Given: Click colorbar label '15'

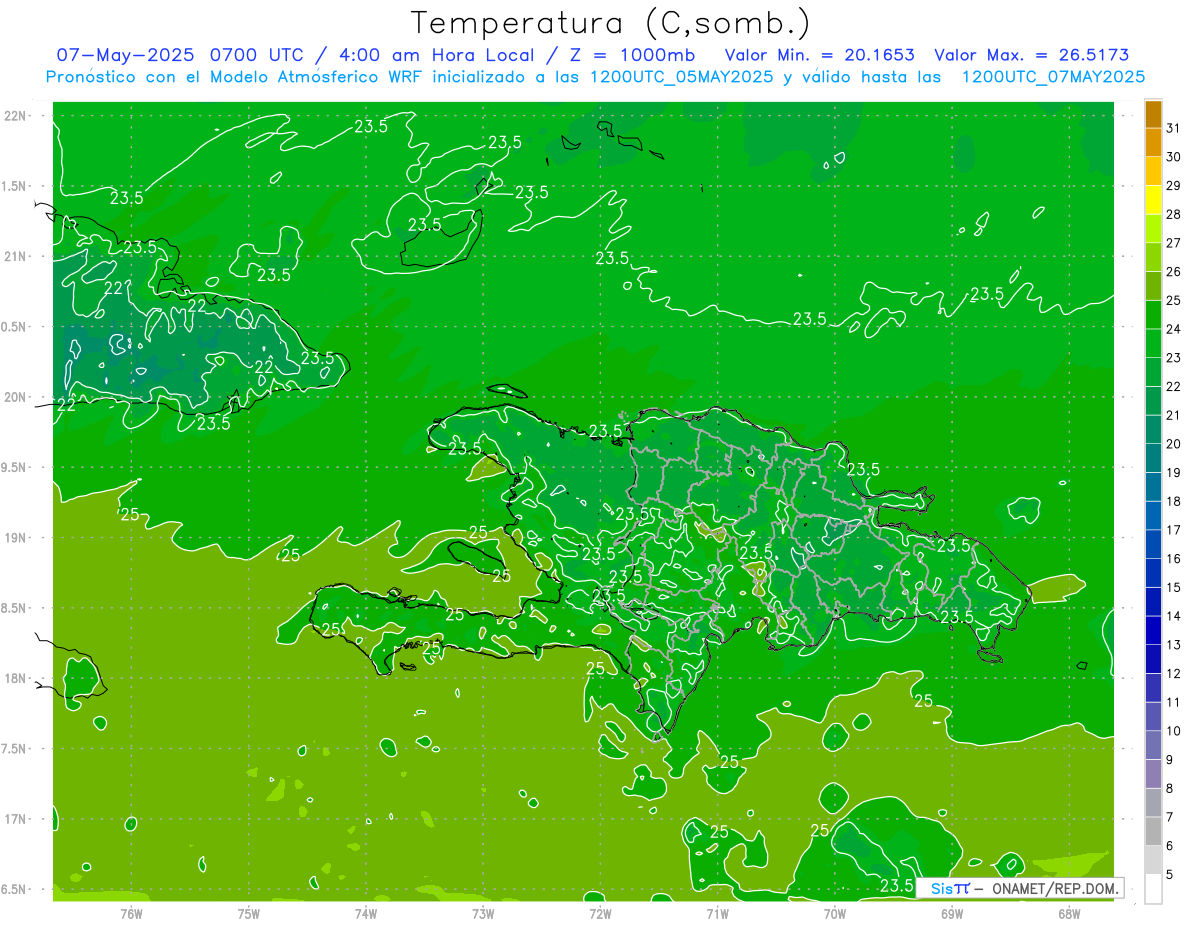Looking at the screenshot, I should coord(1173,588).
